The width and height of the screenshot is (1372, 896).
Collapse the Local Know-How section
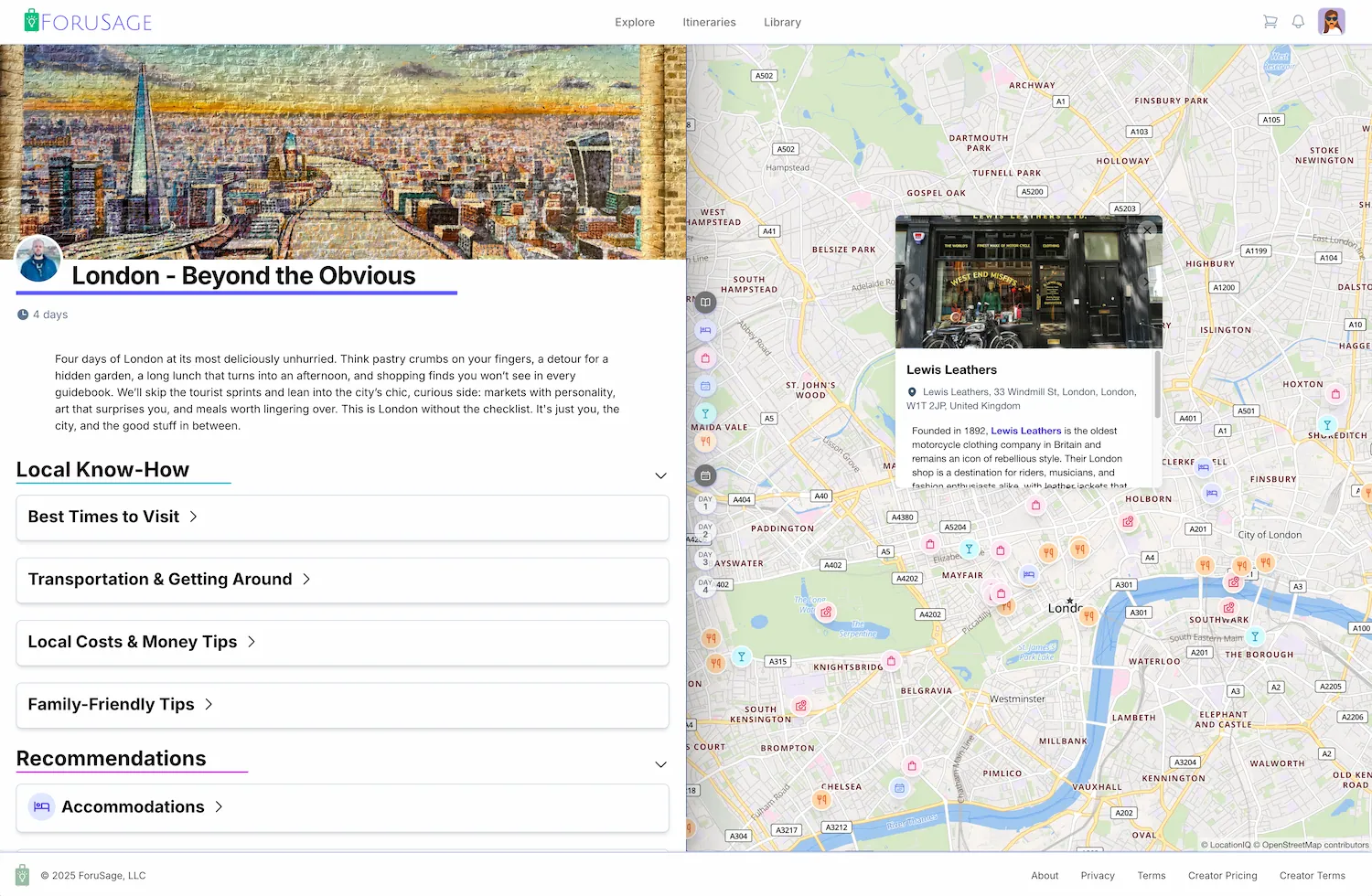click(660, 475)
